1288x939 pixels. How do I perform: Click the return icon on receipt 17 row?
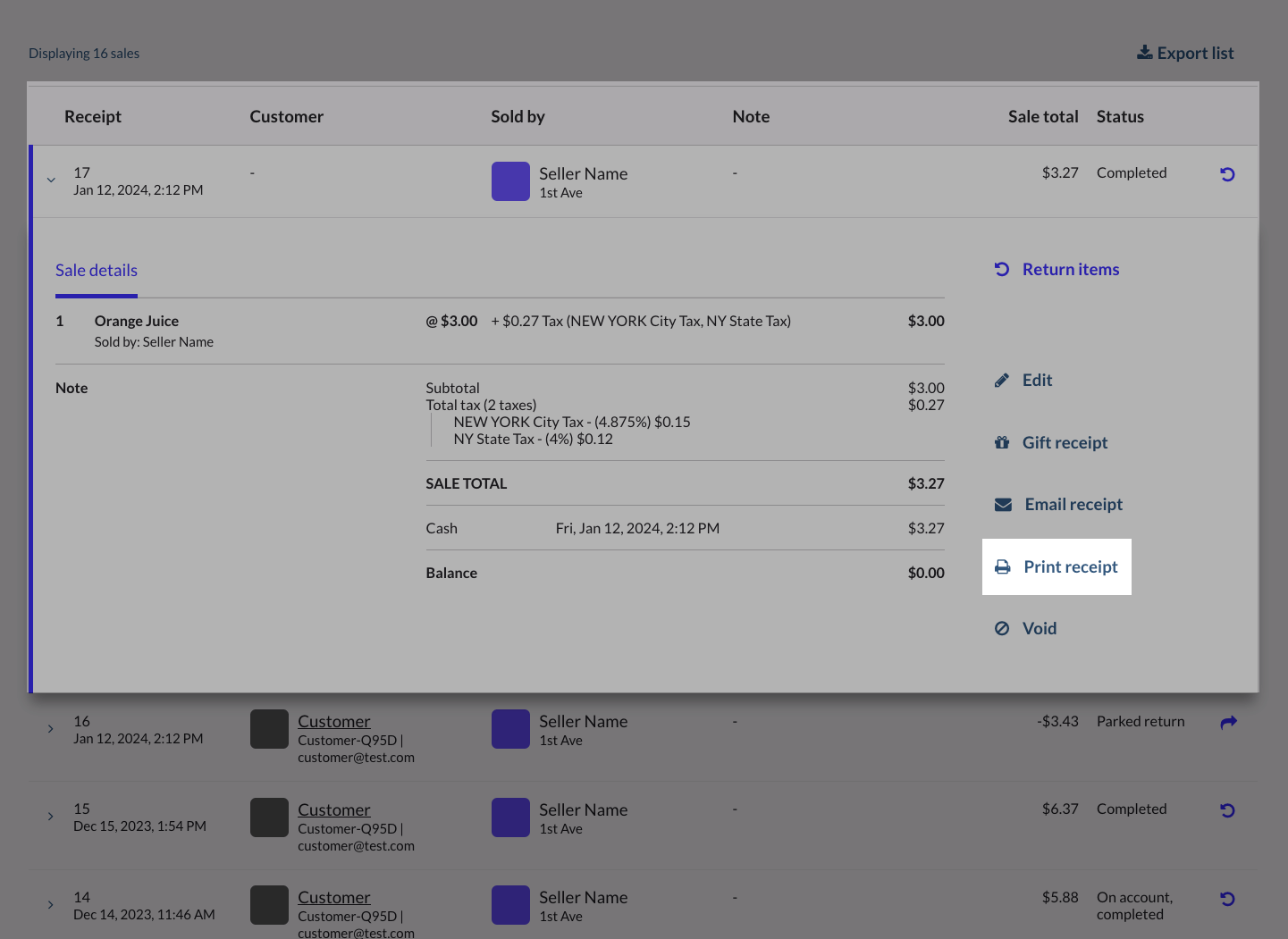(x=1227, y=174)
